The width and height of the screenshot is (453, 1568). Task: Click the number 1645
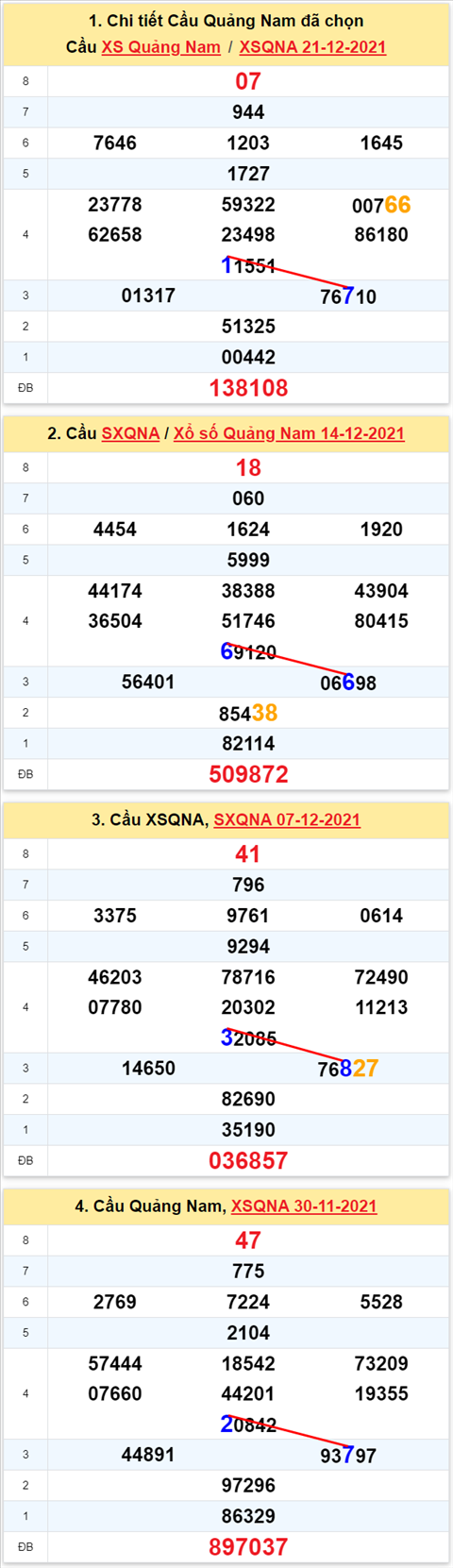381,143
